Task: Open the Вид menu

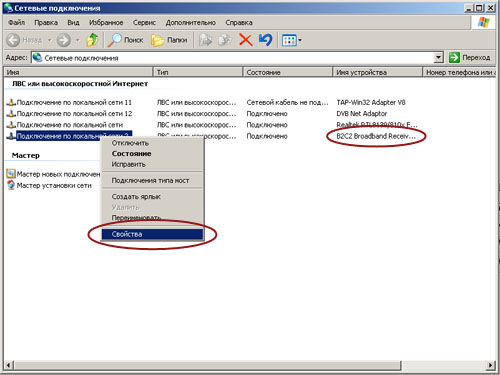Action: click(x=73, y=22)
